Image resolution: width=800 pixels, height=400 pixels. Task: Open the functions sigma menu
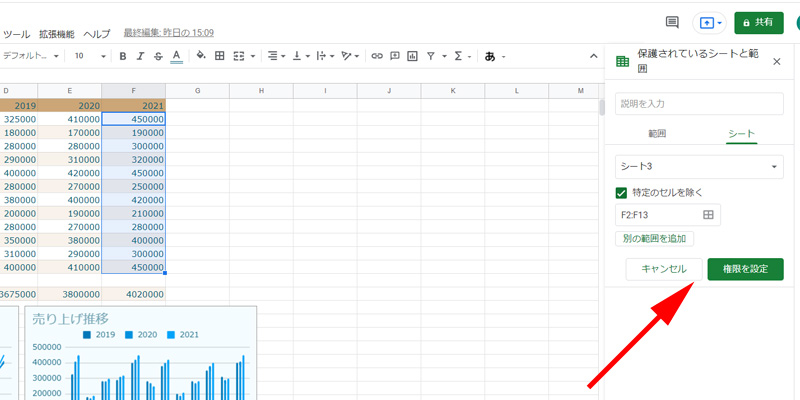tap(458, 56)
